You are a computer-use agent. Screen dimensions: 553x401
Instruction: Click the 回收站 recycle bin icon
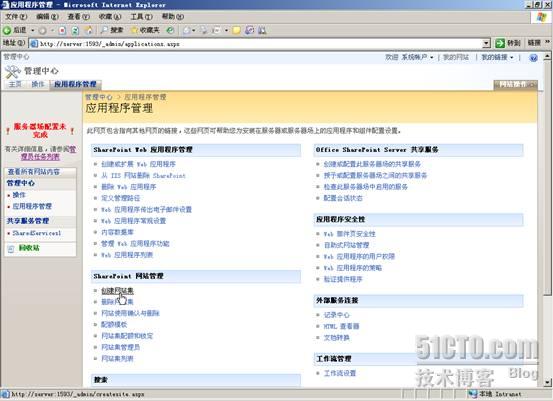point(11,249)
